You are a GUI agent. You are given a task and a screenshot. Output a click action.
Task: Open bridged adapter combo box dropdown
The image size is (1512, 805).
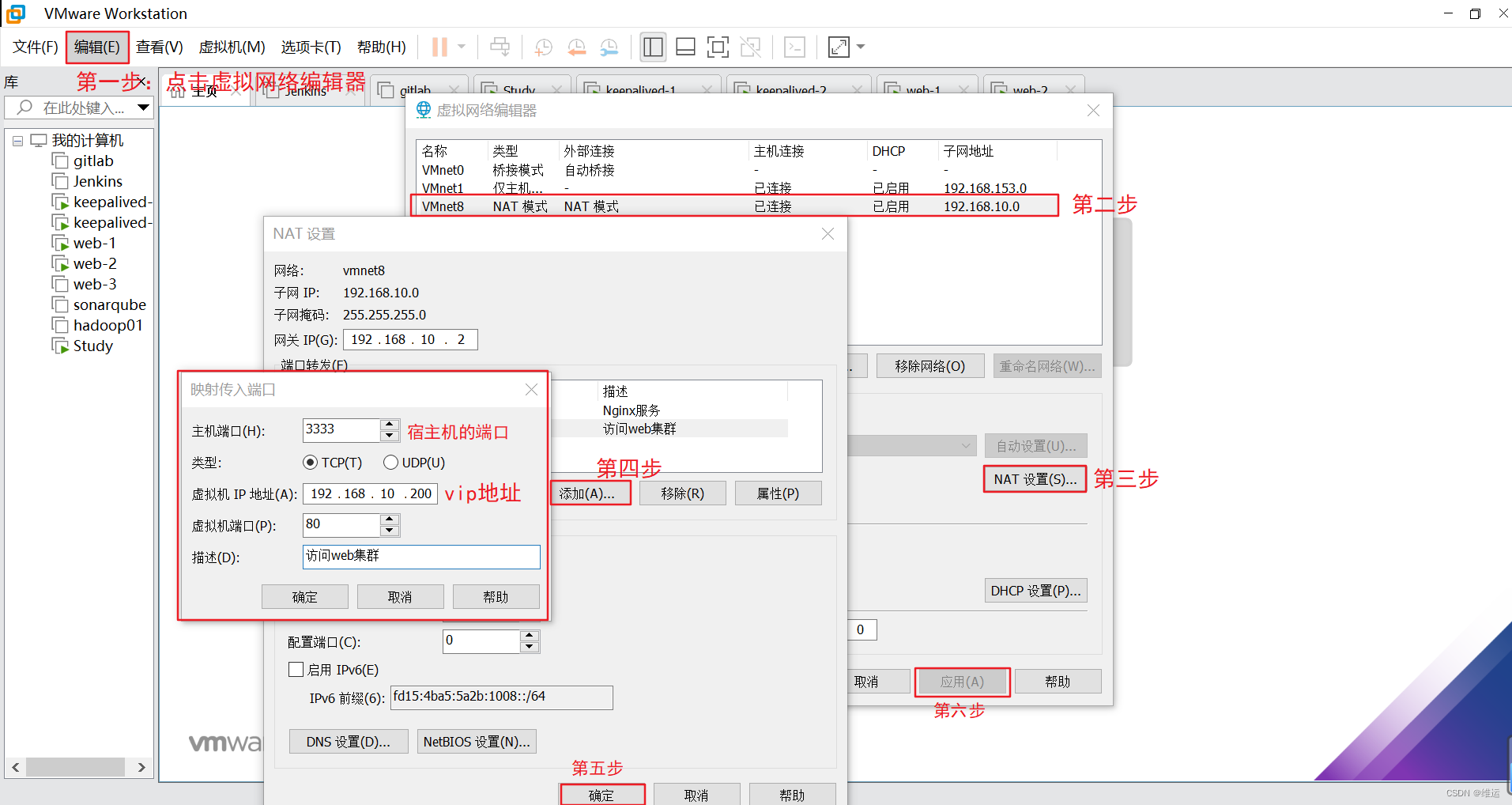point(966,446)
